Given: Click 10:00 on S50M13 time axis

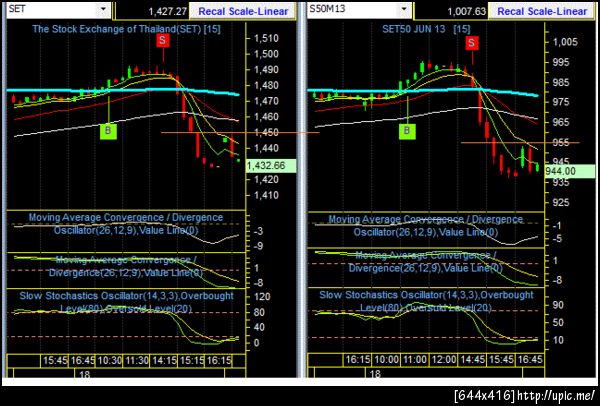Looking at the screenshot, I should point(386,360).
